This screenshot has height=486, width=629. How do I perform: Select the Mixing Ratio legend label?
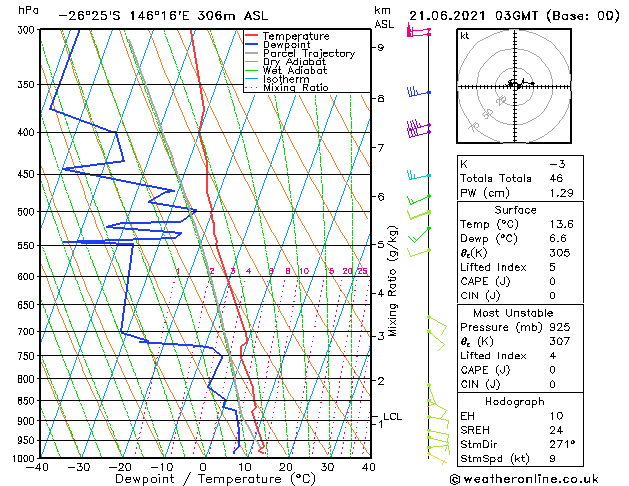click(x=296, y=87)
